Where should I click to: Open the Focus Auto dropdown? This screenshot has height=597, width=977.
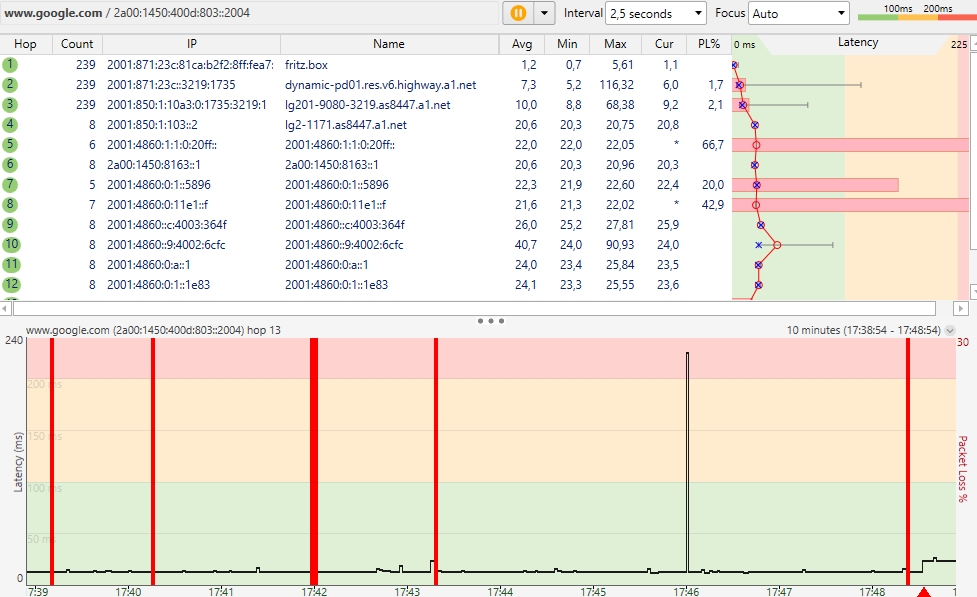click(x=798, y=13)
